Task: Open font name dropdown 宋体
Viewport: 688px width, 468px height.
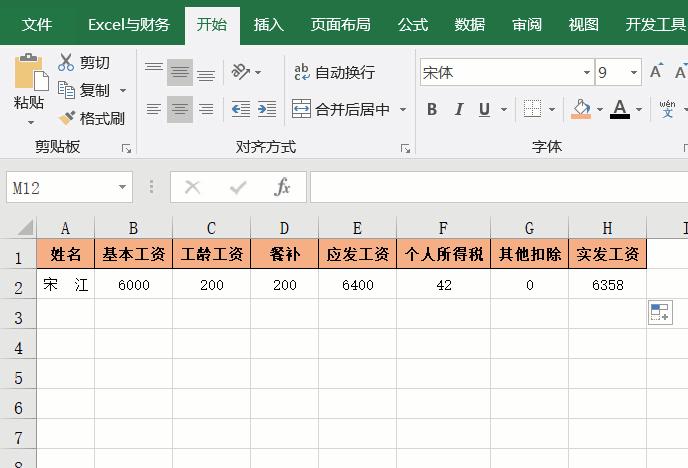Action: coord(586,73)
